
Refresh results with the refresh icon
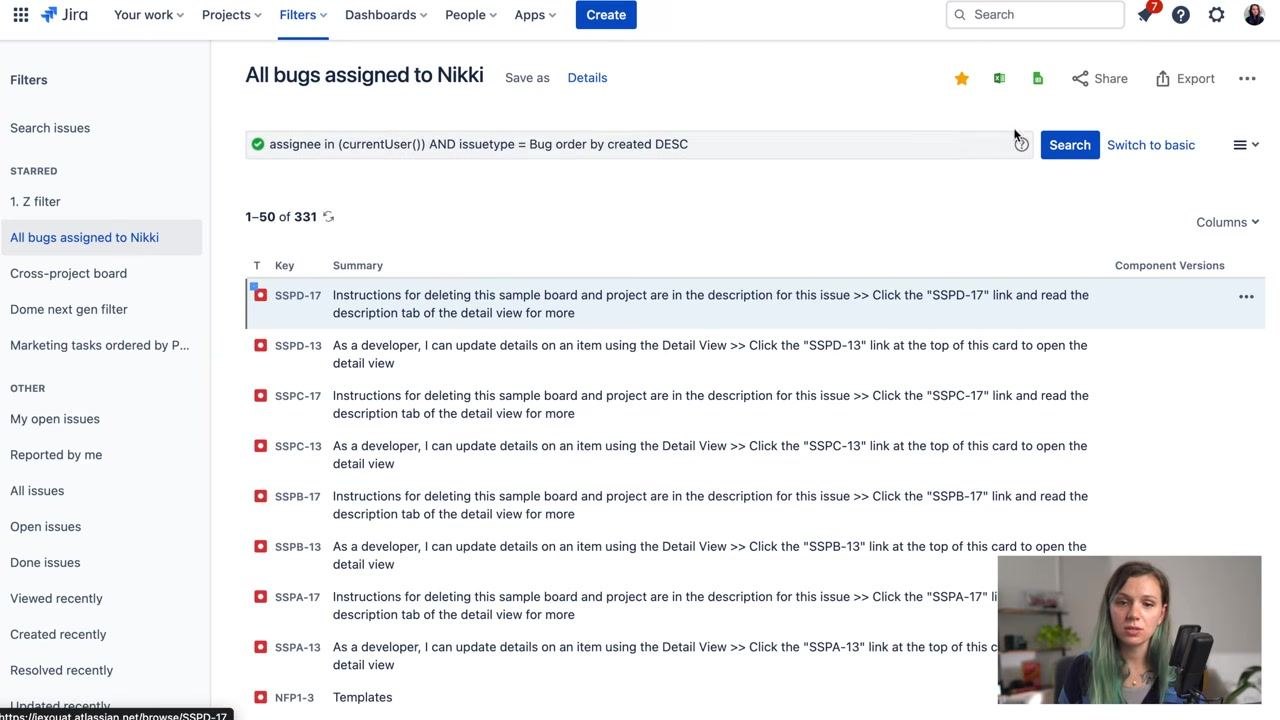pos(328,217)
